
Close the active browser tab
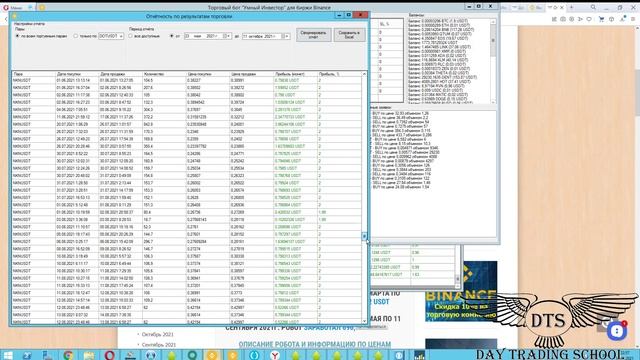(562, 7)
